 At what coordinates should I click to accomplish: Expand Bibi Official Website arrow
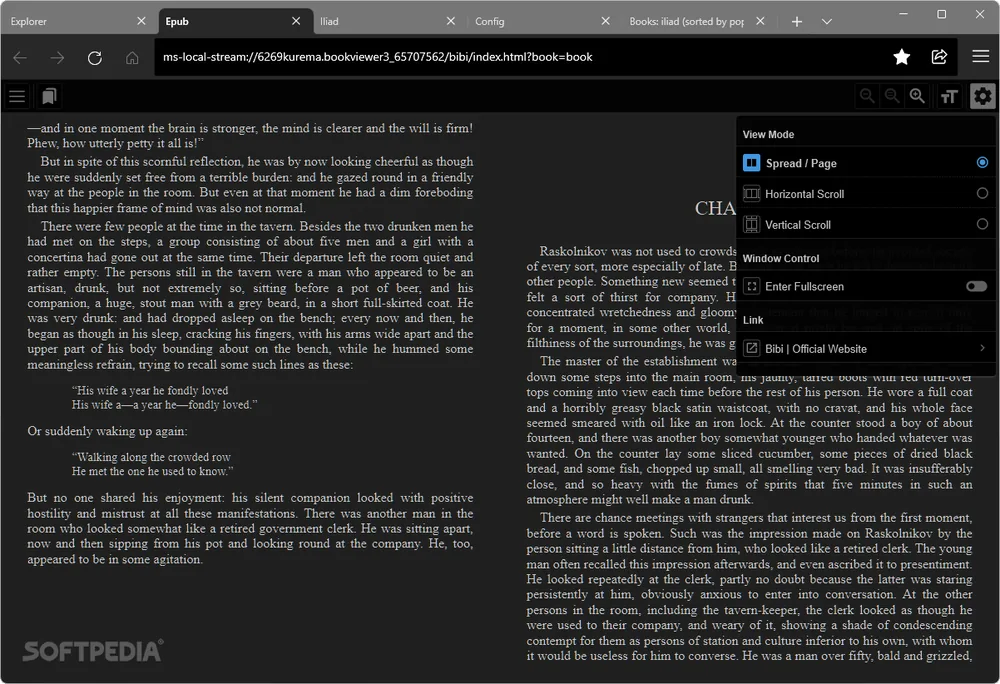[x=982, y=348]
